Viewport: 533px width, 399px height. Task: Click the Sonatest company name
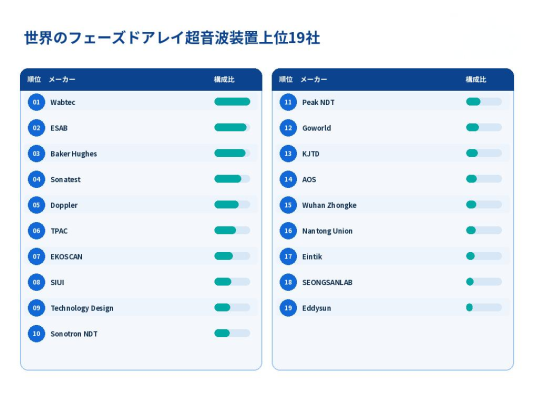coord(66,179)
